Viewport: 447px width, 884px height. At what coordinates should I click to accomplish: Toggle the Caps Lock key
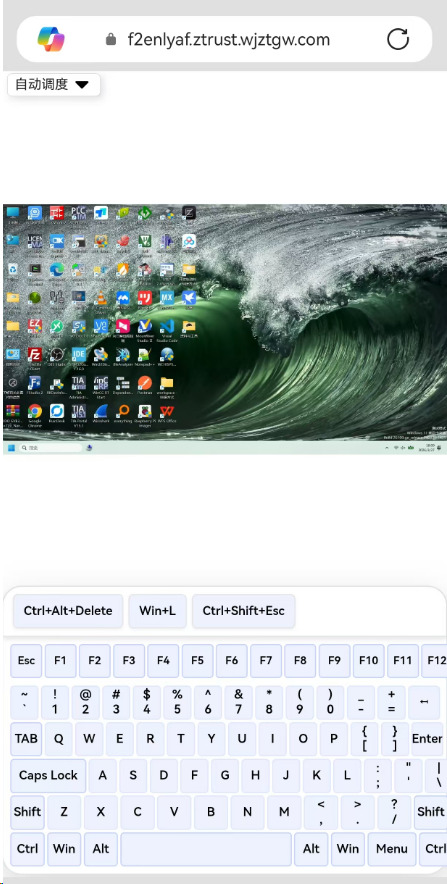pos(48,776)
